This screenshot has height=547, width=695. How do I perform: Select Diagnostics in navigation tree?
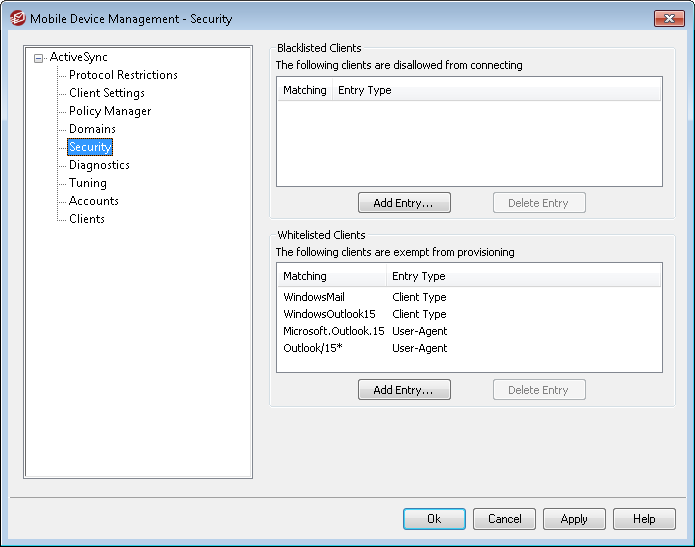(x=99, y=165)
